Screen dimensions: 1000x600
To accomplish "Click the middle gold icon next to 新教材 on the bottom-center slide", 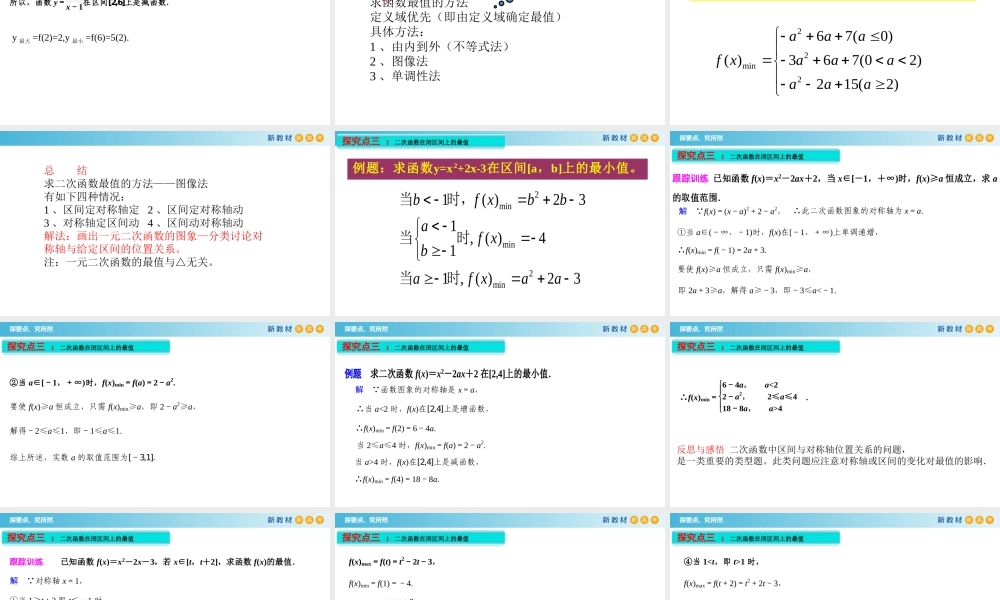I will pyautogui.click(x=644, y=519).
